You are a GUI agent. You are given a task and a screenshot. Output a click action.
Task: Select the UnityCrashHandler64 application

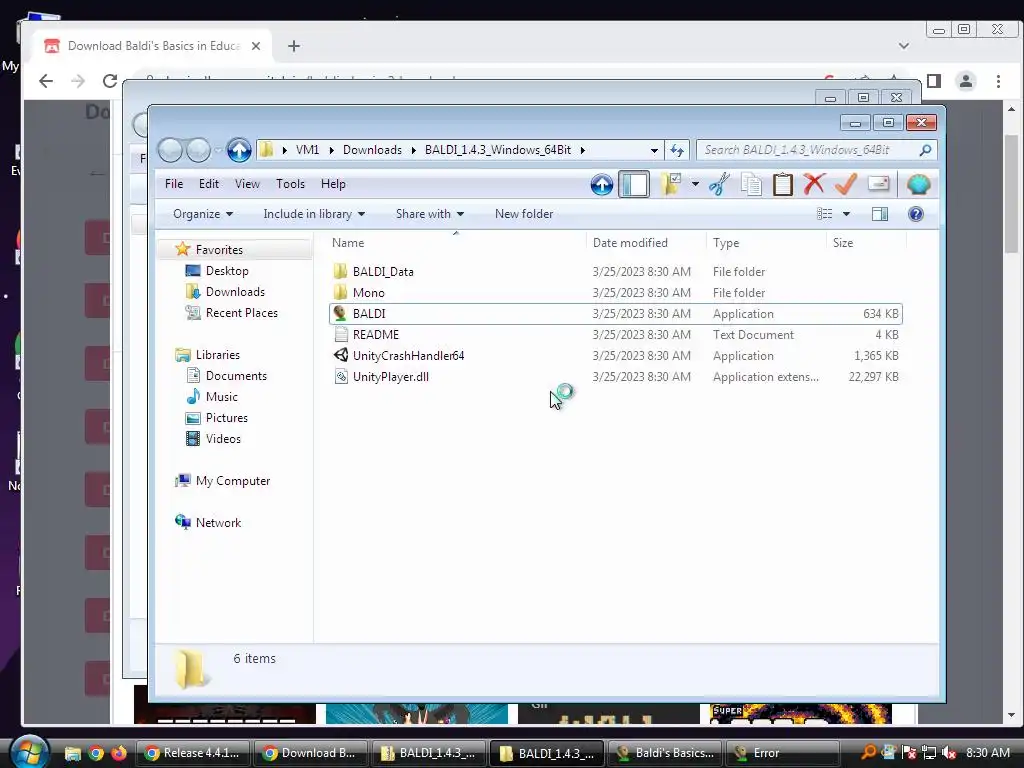tap(408, 356)
